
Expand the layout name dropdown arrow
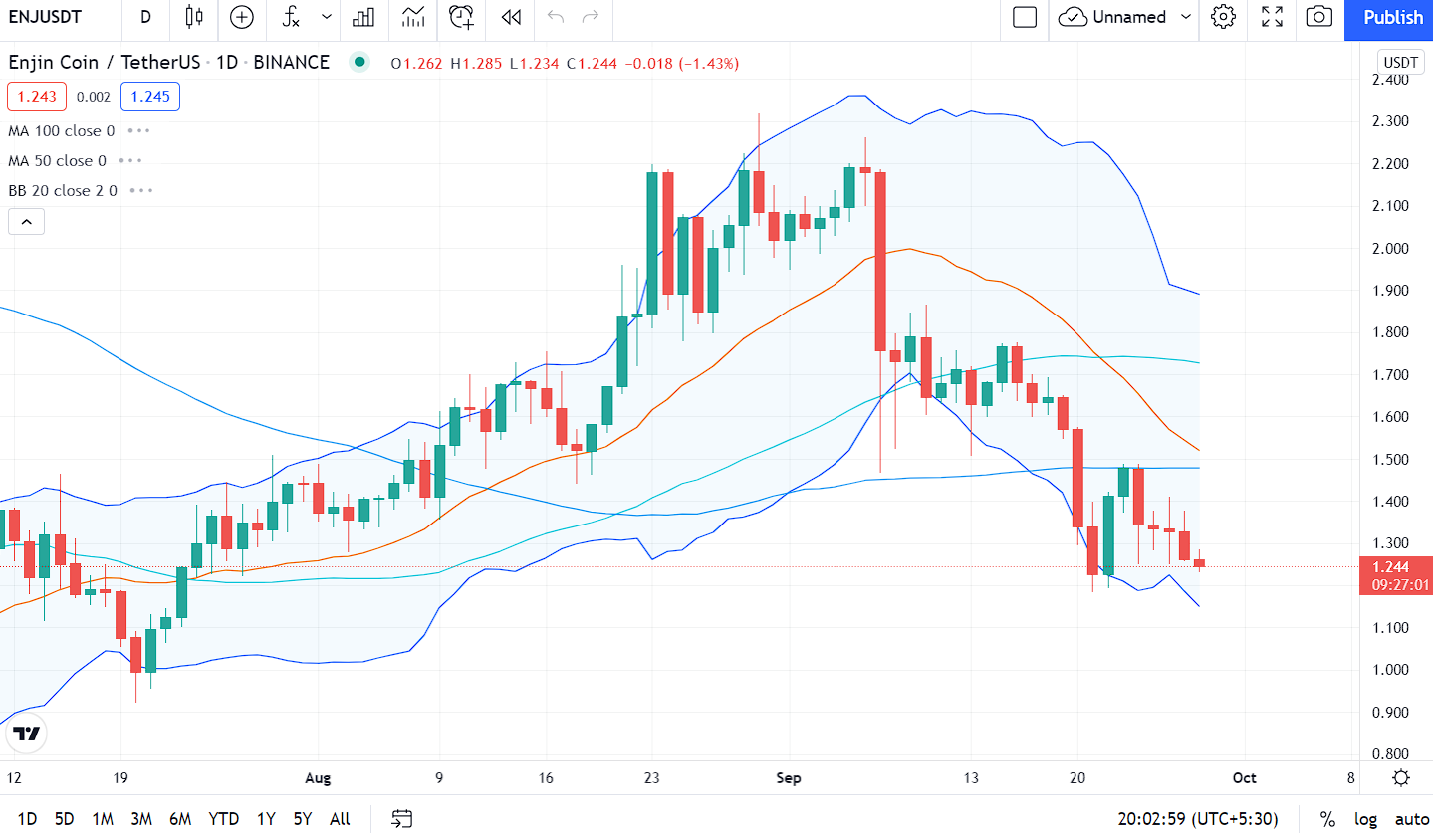(x=1186, y=17)
